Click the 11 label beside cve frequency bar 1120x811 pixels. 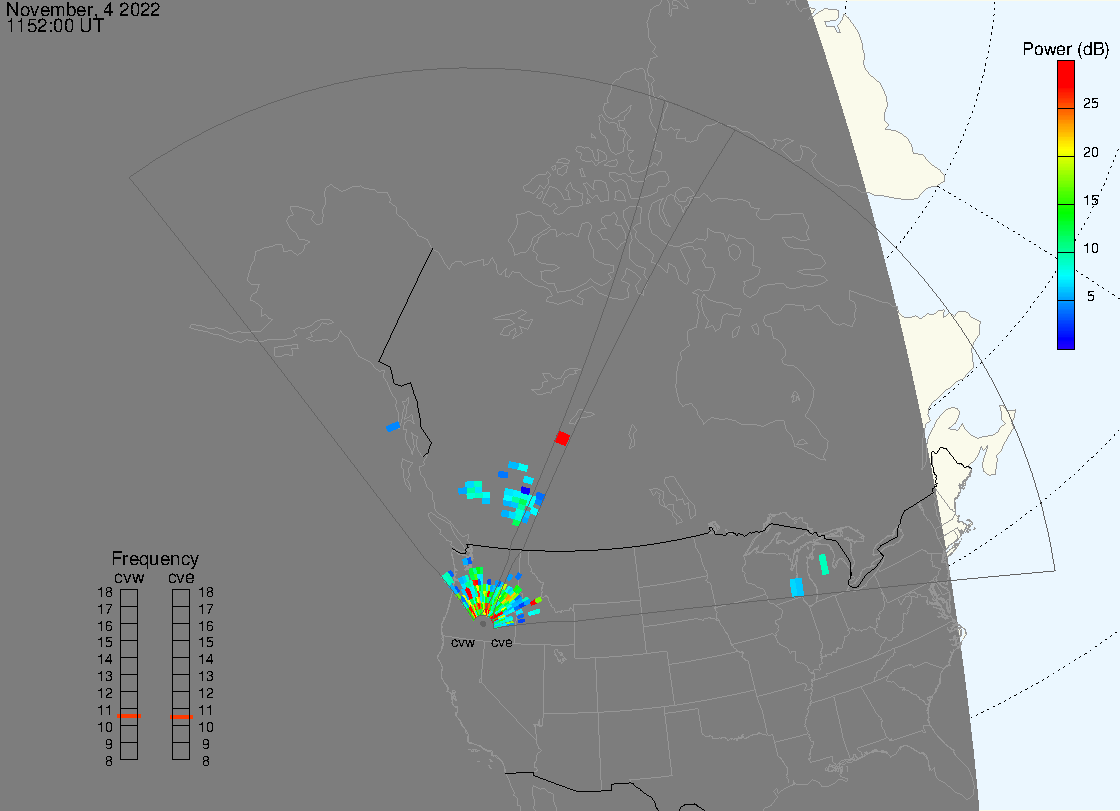(206, 710)
